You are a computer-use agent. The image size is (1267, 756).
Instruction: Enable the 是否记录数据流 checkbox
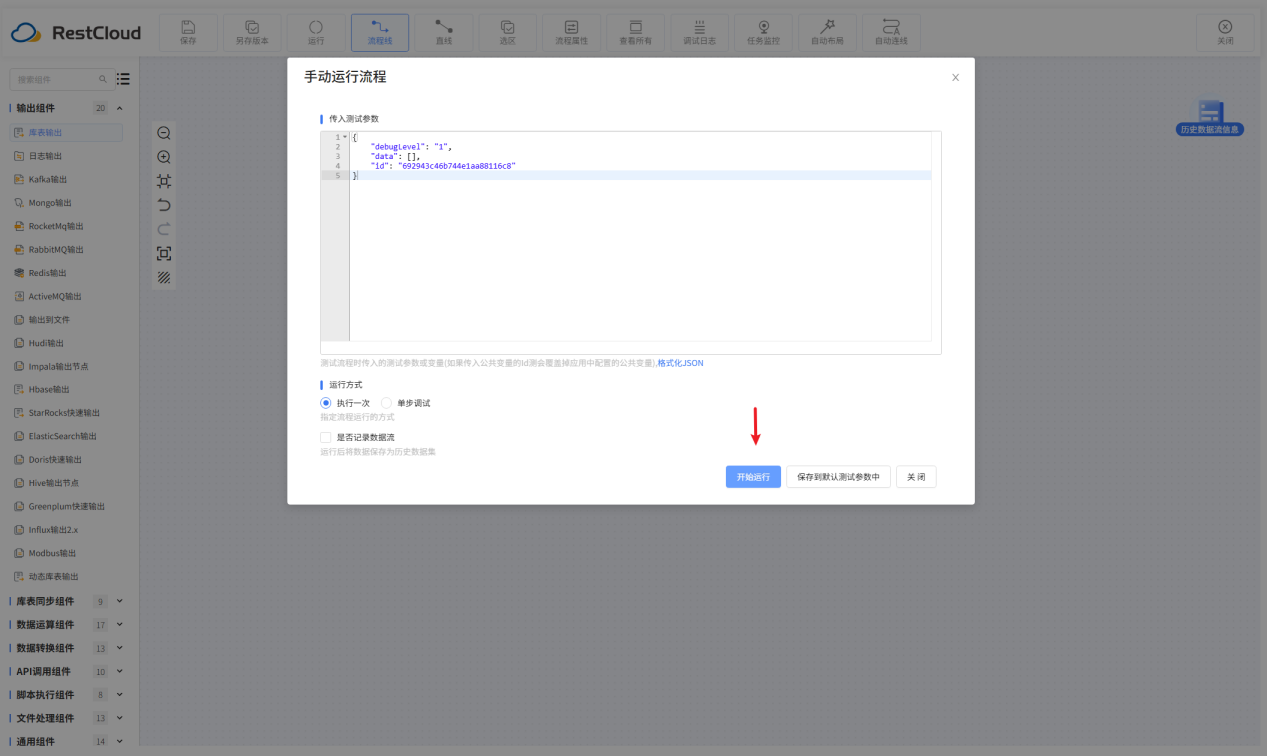(x=326, y=437)
